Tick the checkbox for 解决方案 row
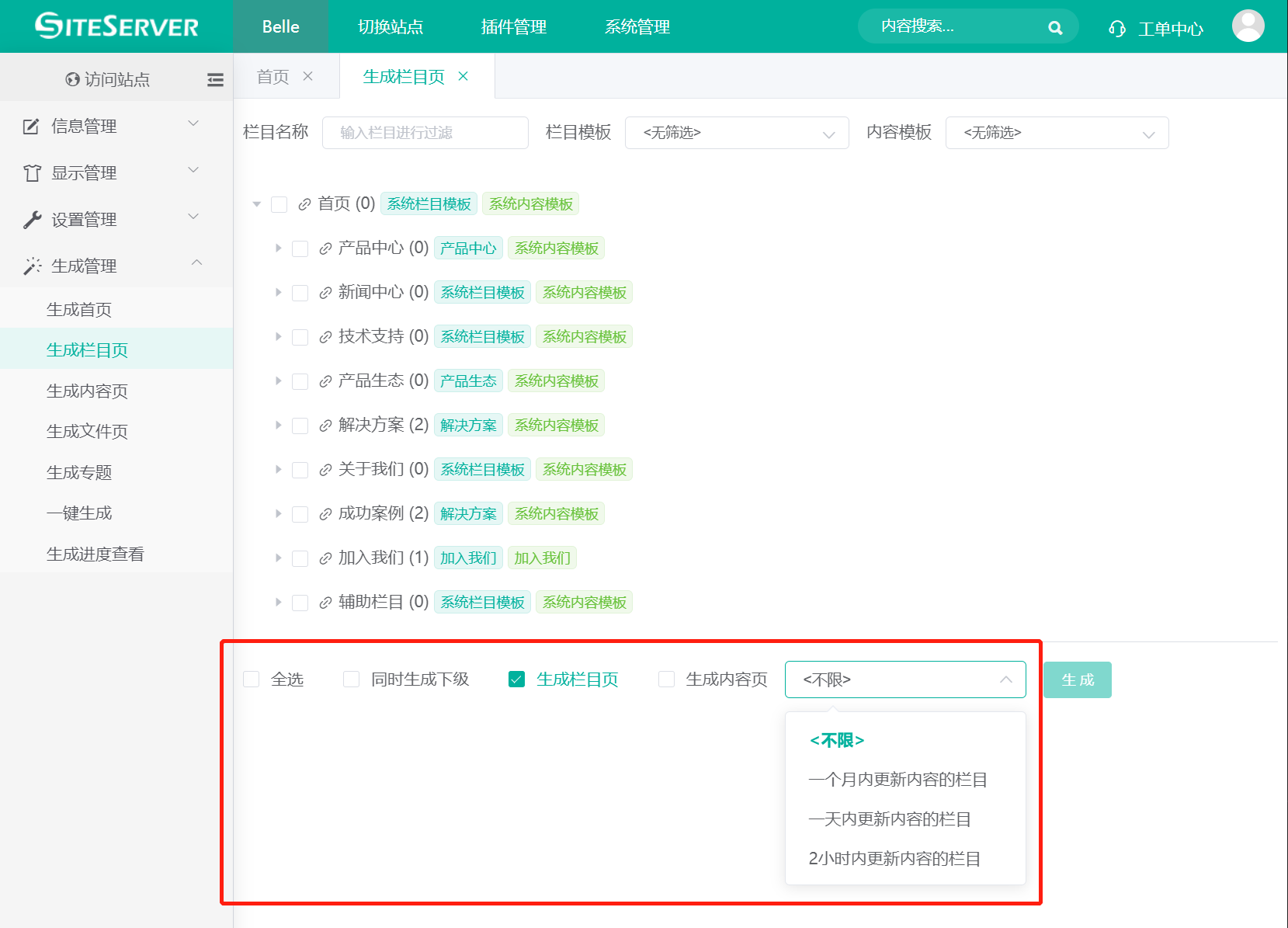This screenshot has width=1288, height=928. pyautogui.click(x=300, y=426)
